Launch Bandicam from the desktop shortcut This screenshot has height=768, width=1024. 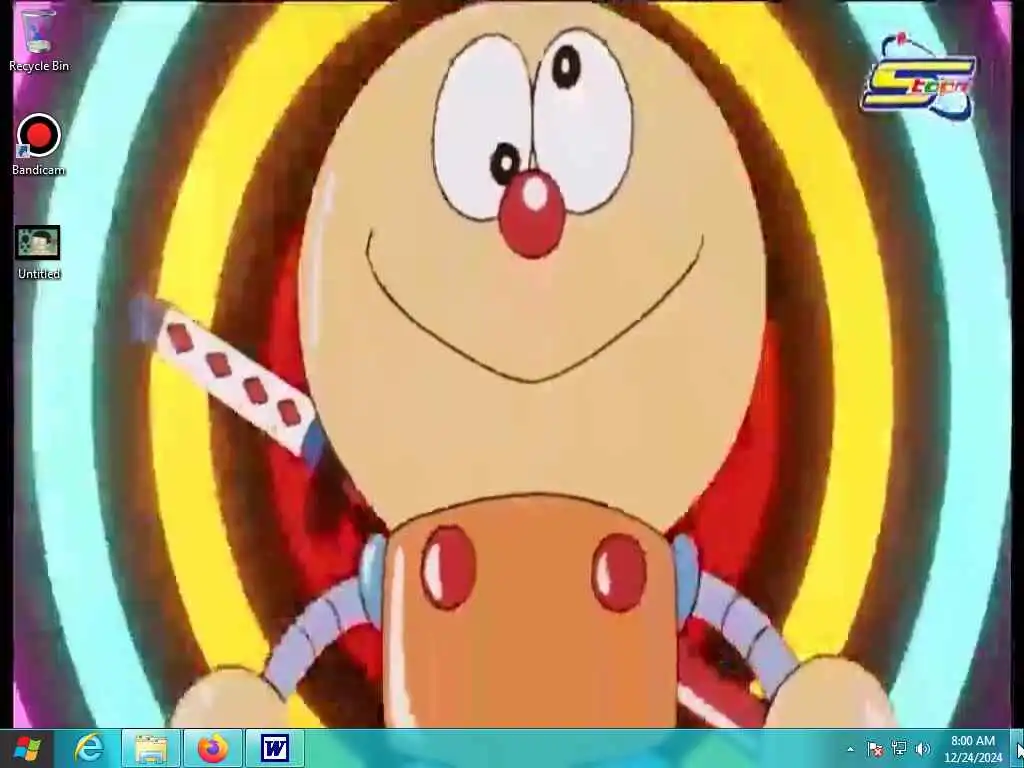(x=39, y=144)
